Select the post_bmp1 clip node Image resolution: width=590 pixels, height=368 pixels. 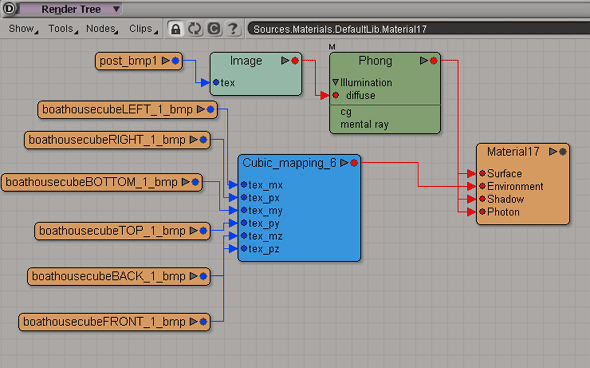(138, 61)
